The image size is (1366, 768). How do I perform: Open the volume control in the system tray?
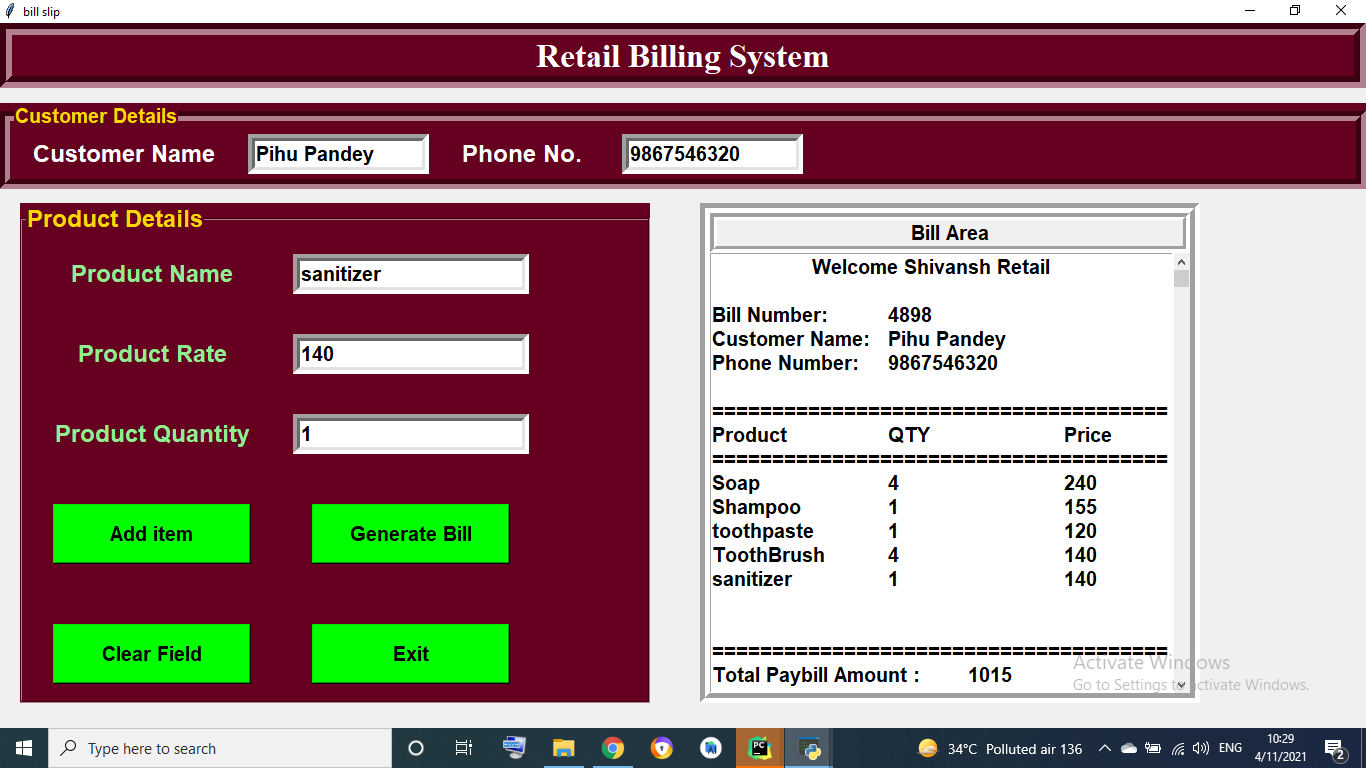click(1199, 747)
